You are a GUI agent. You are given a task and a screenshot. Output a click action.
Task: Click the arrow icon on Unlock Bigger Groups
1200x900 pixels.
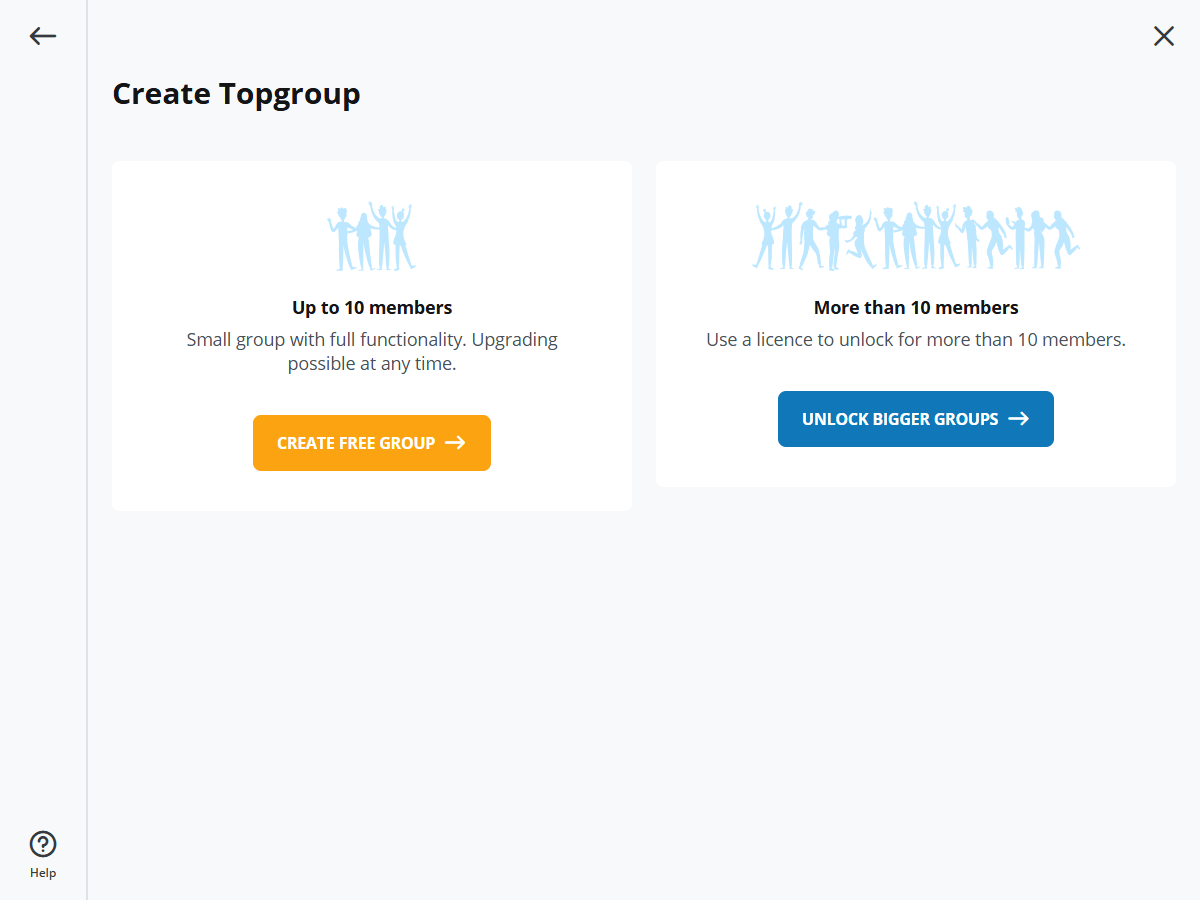pos(1018,419)
